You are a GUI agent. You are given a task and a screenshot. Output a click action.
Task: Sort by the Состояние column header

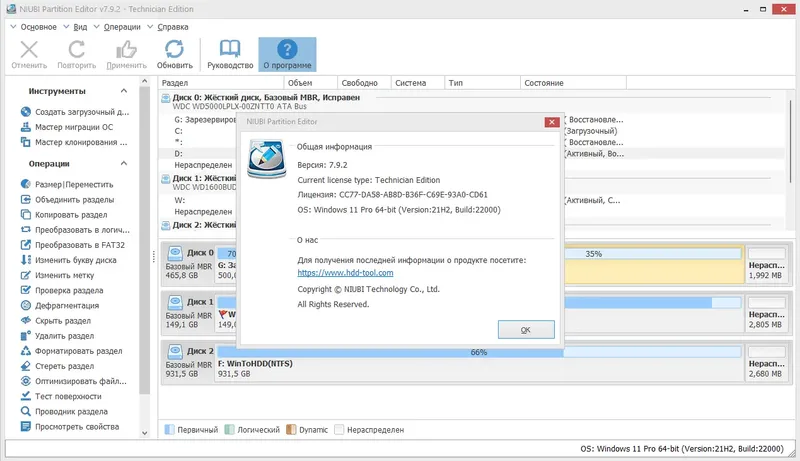coord(573,83)
